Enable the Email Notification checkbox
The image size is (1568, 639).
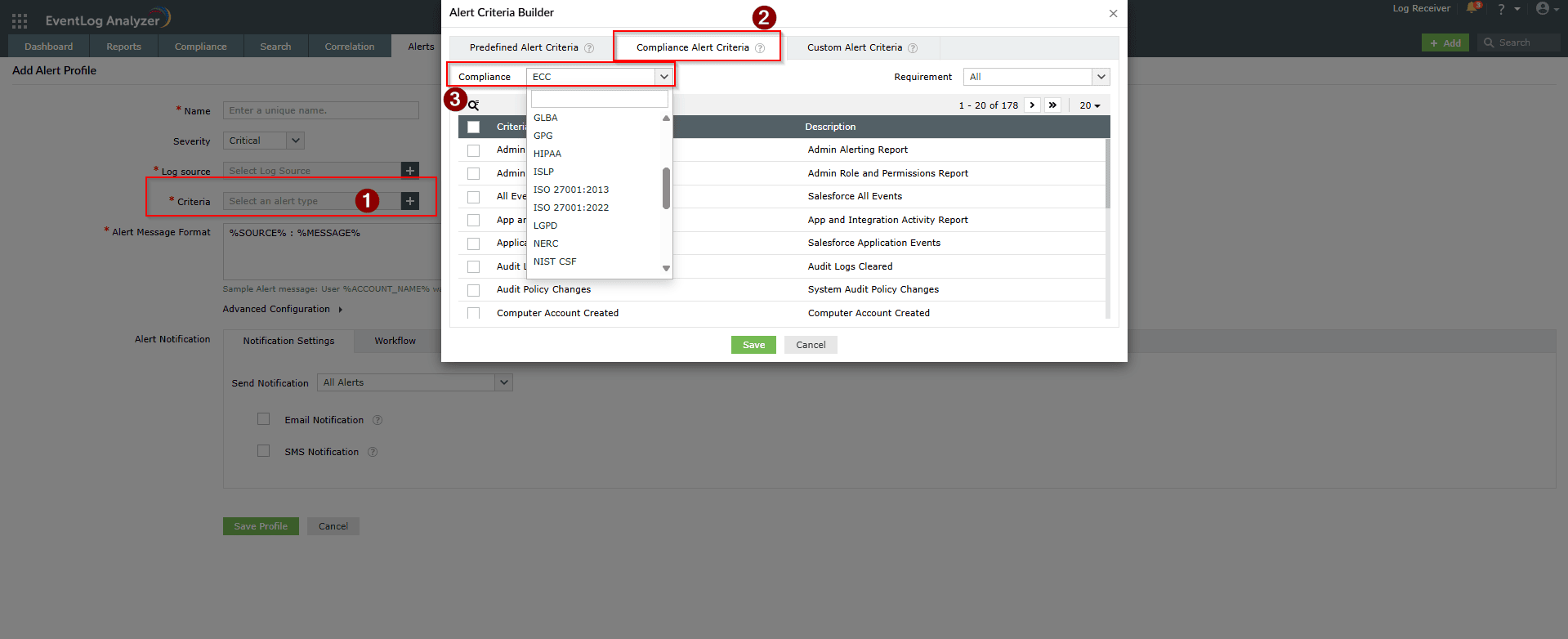click(x=263, y=419)
